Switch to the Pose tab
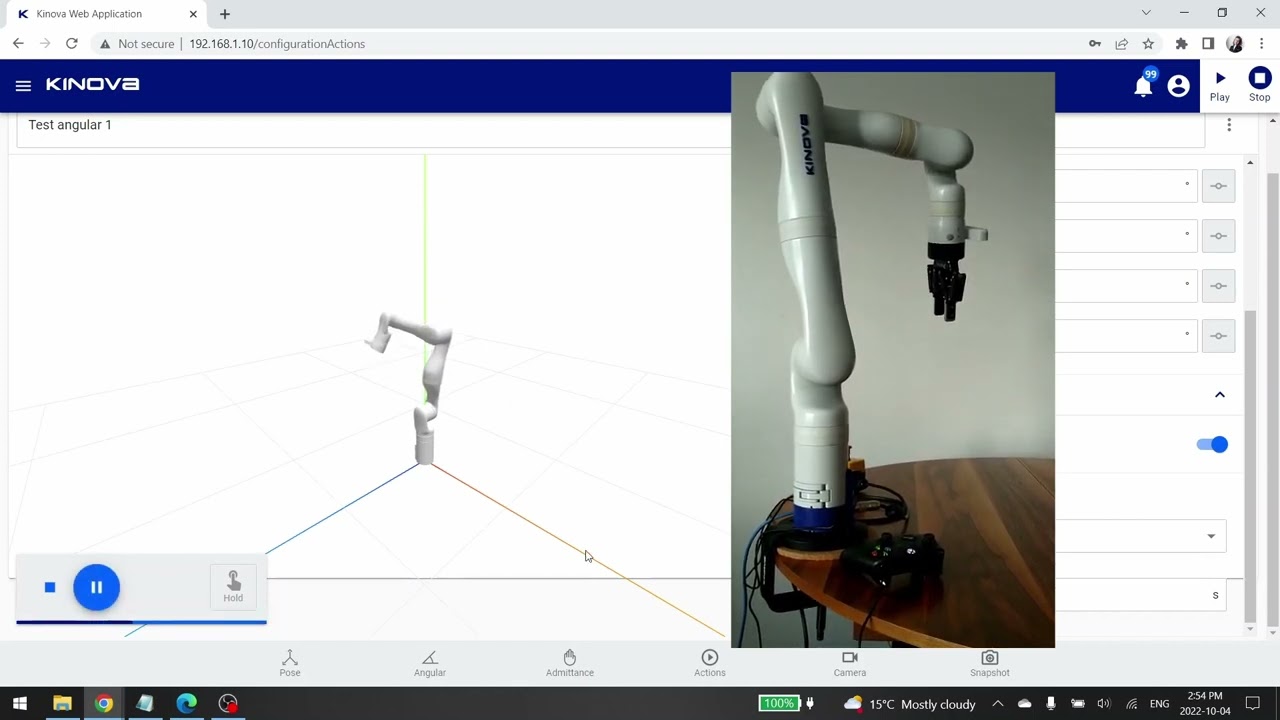This screenshot has width=1280, height=720. 290,663
